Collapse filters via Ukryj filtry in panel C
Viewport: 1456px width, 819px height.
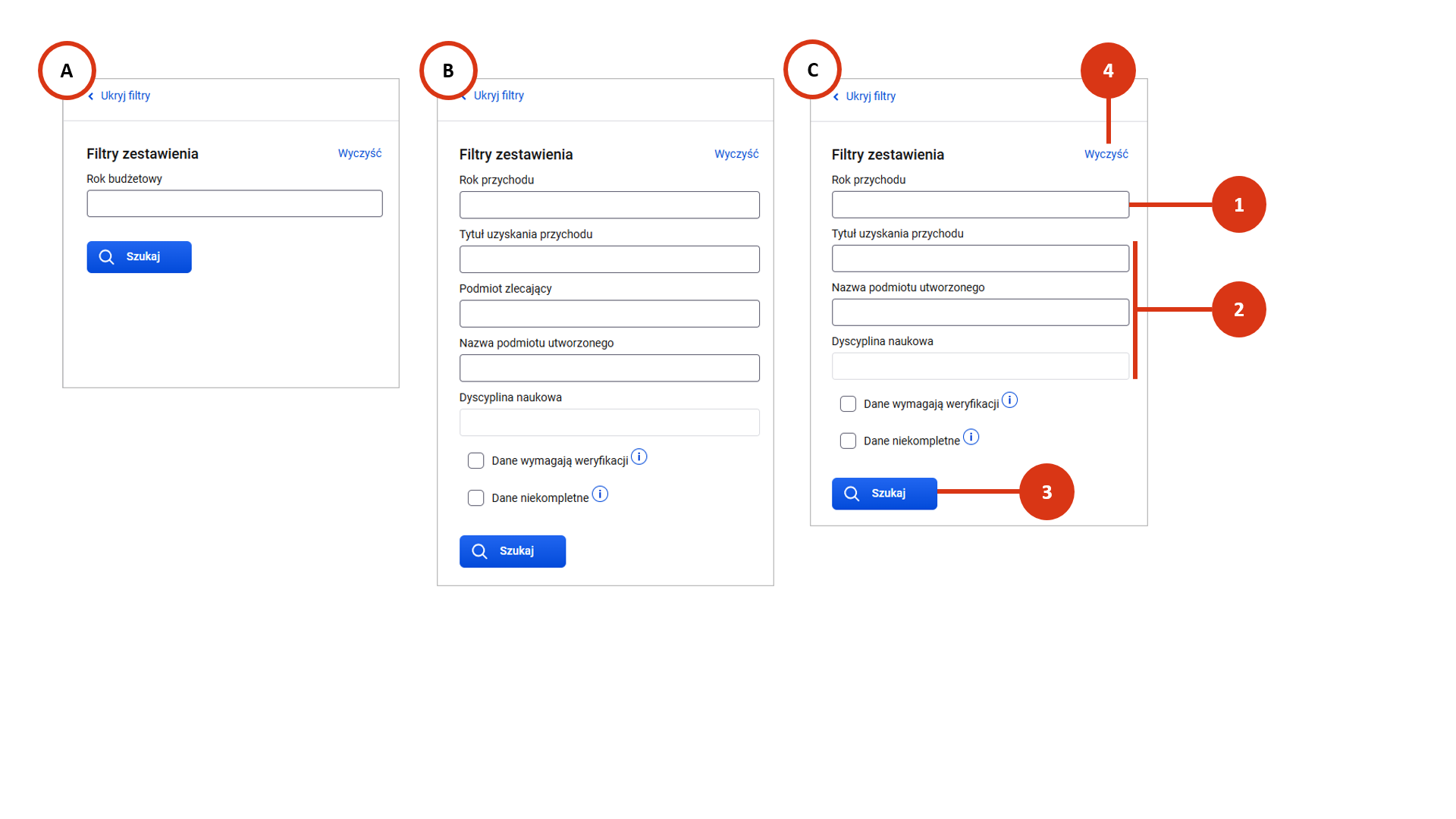point(870,96)
